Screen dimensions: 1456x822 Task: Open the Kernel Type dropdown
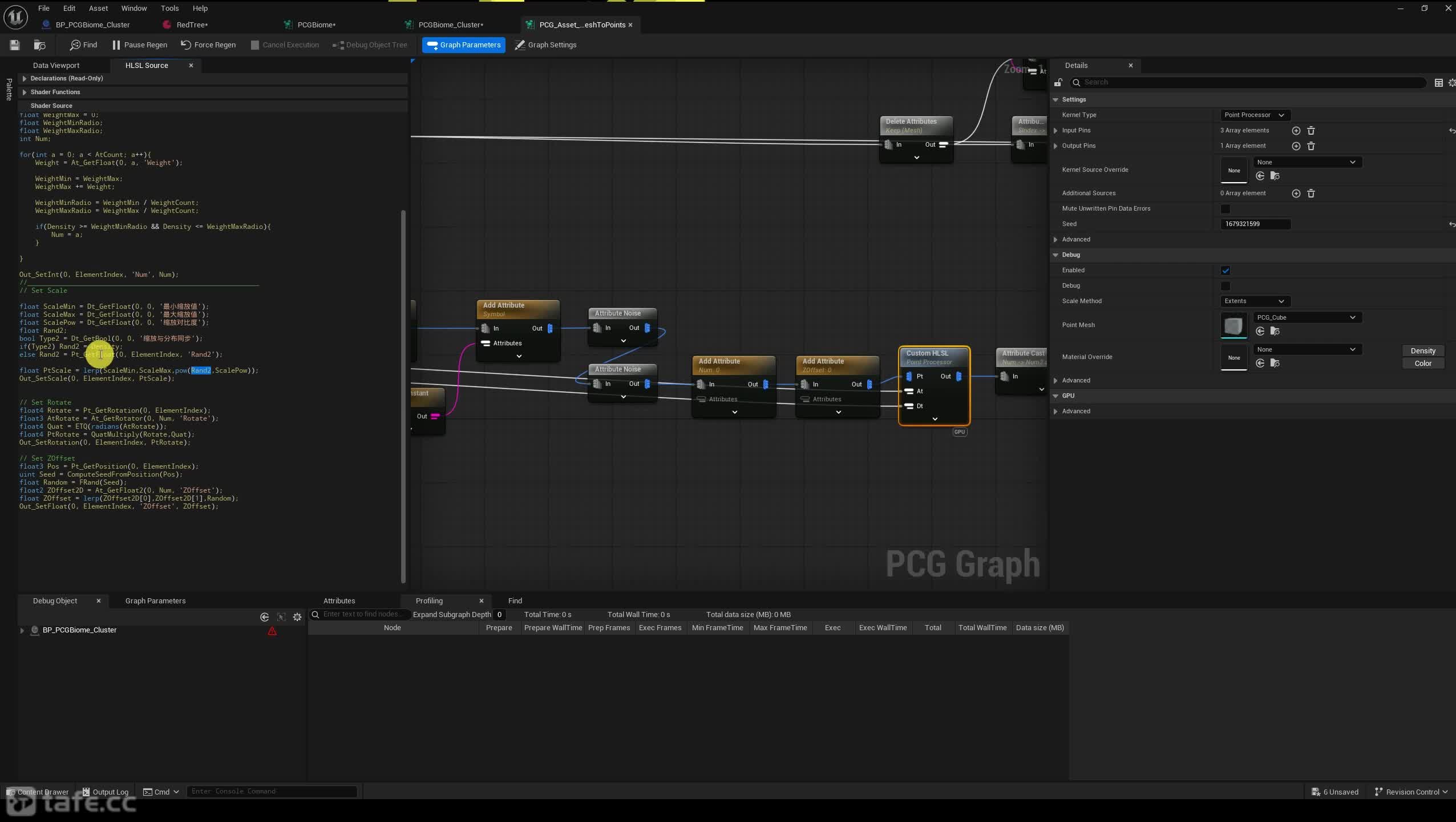tap(1255, 115)
